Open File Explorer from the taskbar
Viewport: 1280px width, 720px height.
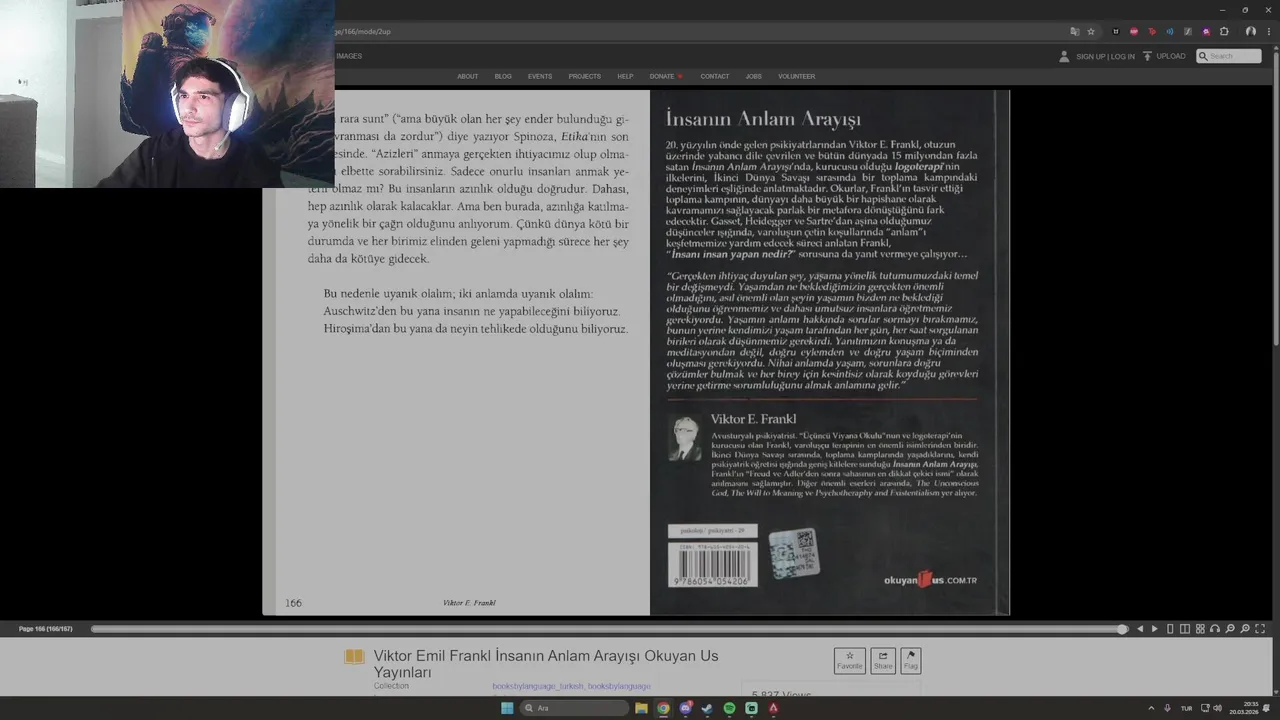tap(641, 708)
